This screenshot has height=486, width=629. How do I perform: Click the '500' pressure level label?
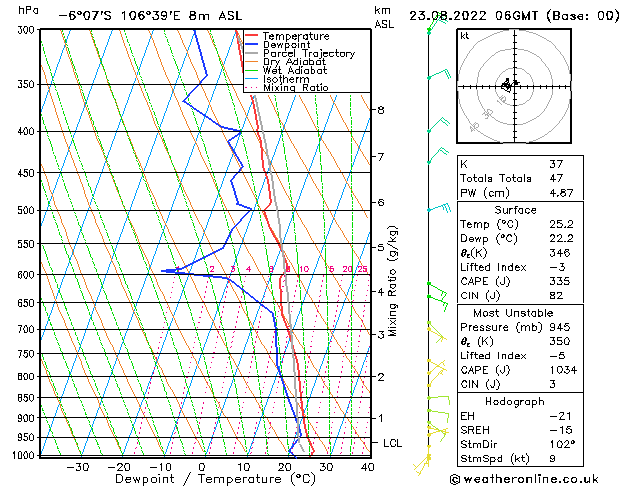28,211
